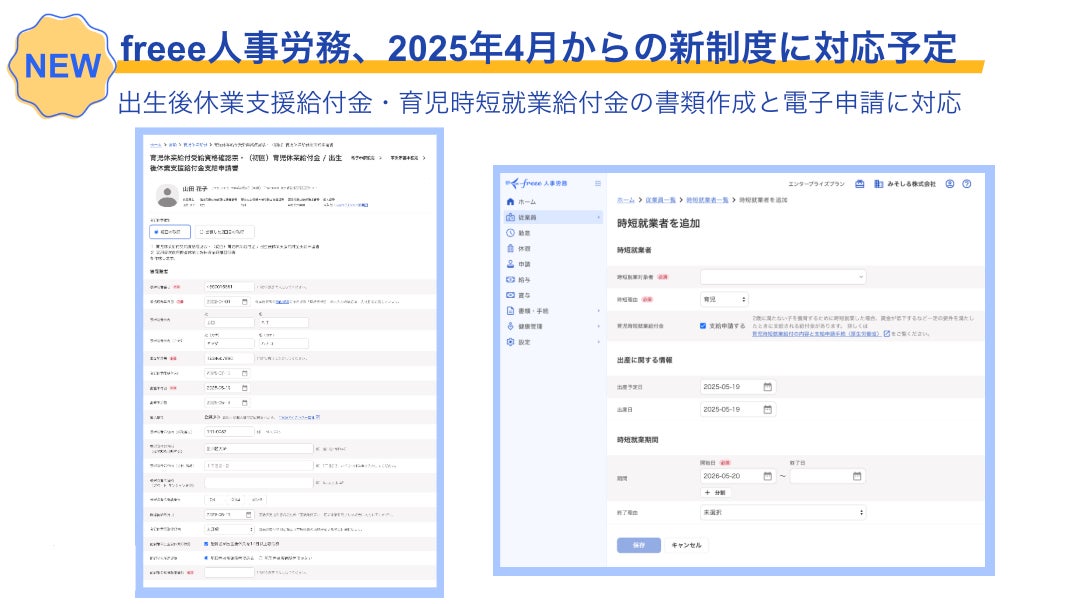Select the unchecked radio in the left form's second-last row
Screen dimensions: 1077x604
click(x=262, y=558)
